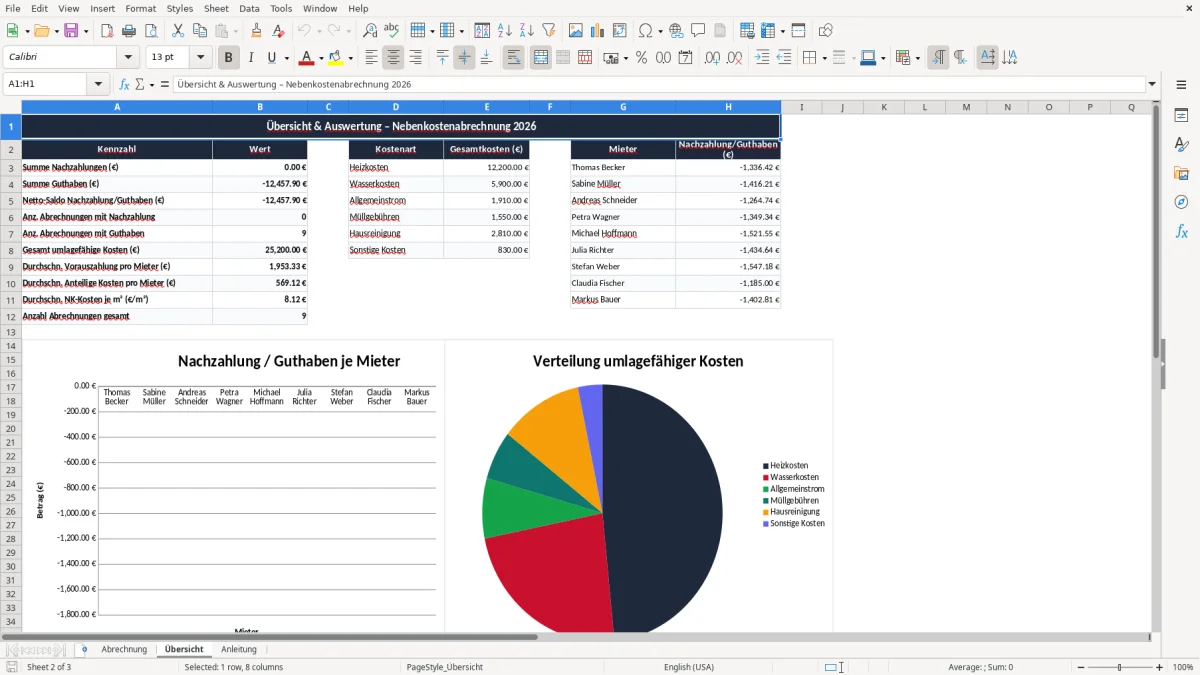This screenshot has height=675, width=1200.
Task: Toggle Align Right
Action: (x=416, y=58)
